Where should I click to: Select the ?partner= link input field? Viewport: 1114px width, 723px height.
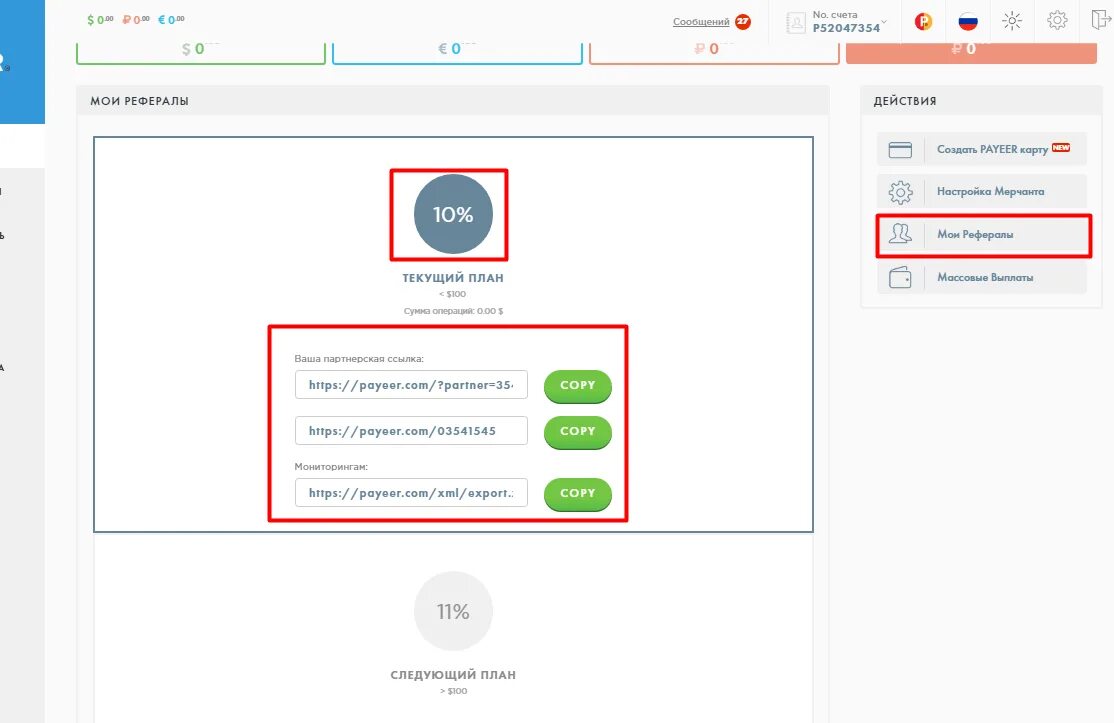tap(411, 385)
